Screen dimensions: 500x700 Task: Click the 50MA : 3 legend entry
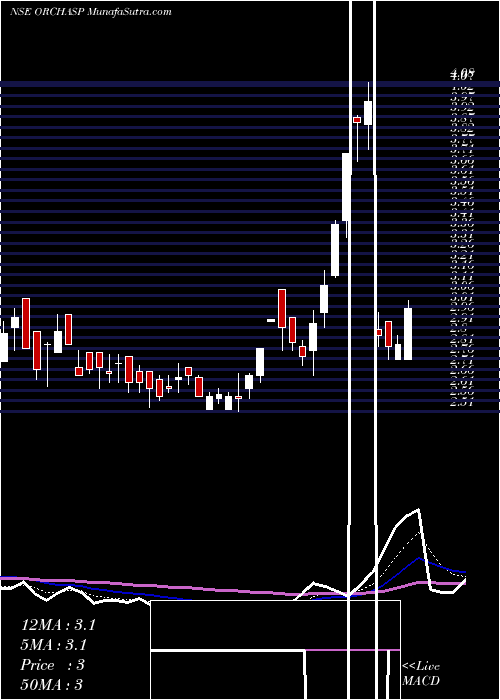coord(52,684)
